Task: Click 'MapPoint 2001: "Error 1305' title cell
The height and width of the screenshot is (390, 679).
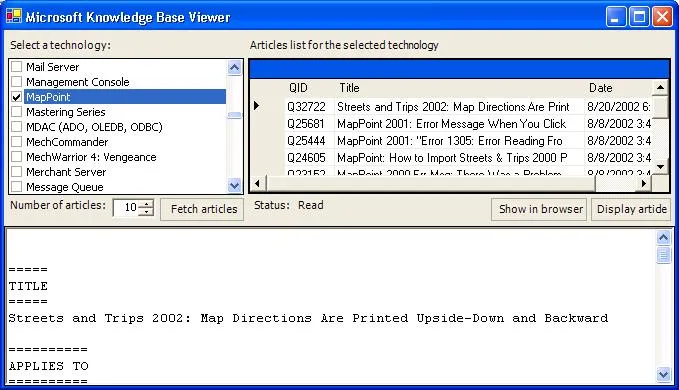Action: (459, 141)
